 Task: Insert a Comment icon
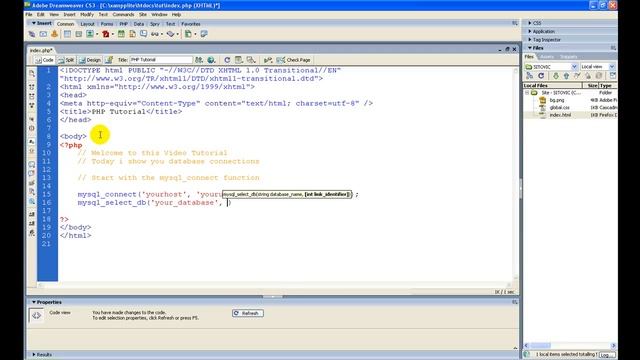point(144,34)
